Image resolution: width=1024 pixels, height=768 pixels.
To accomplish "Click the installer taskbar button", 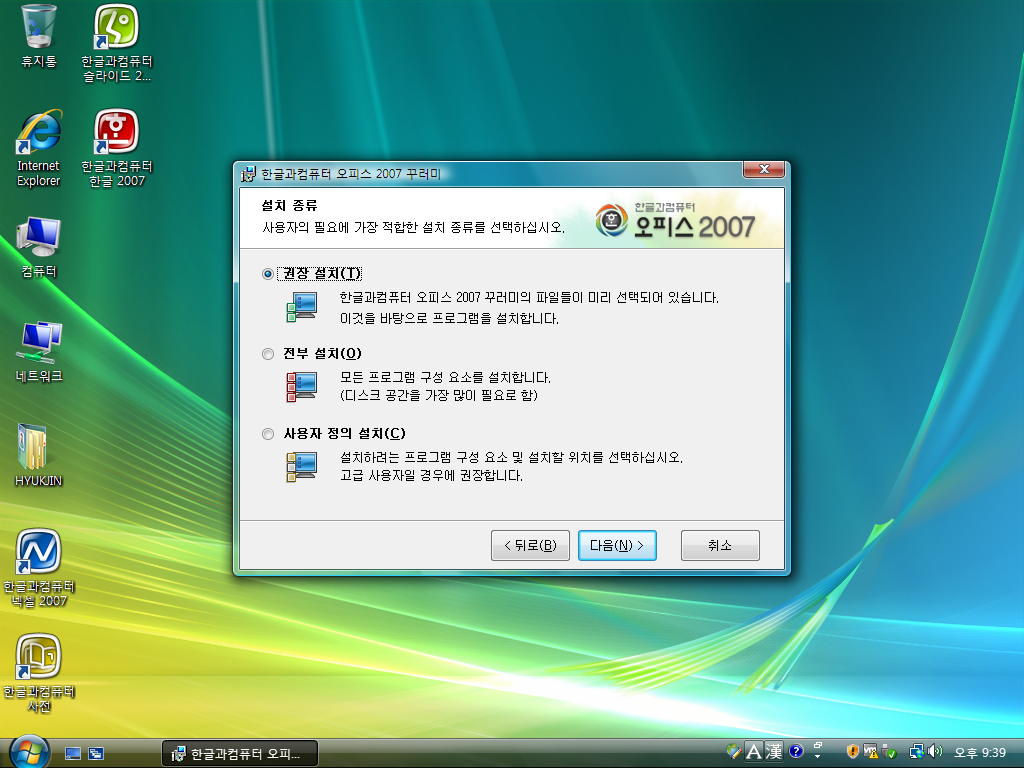I will point(240,754).
